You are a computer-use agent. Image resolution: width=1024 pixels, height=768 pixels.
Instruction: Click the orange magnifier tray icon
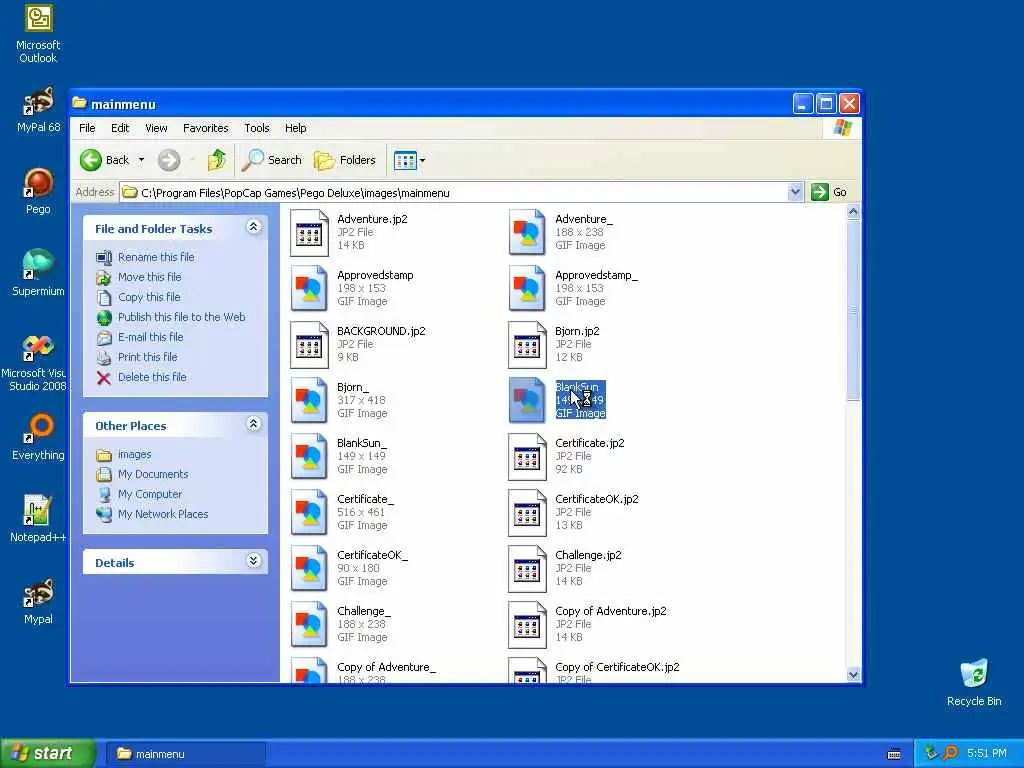950,754
